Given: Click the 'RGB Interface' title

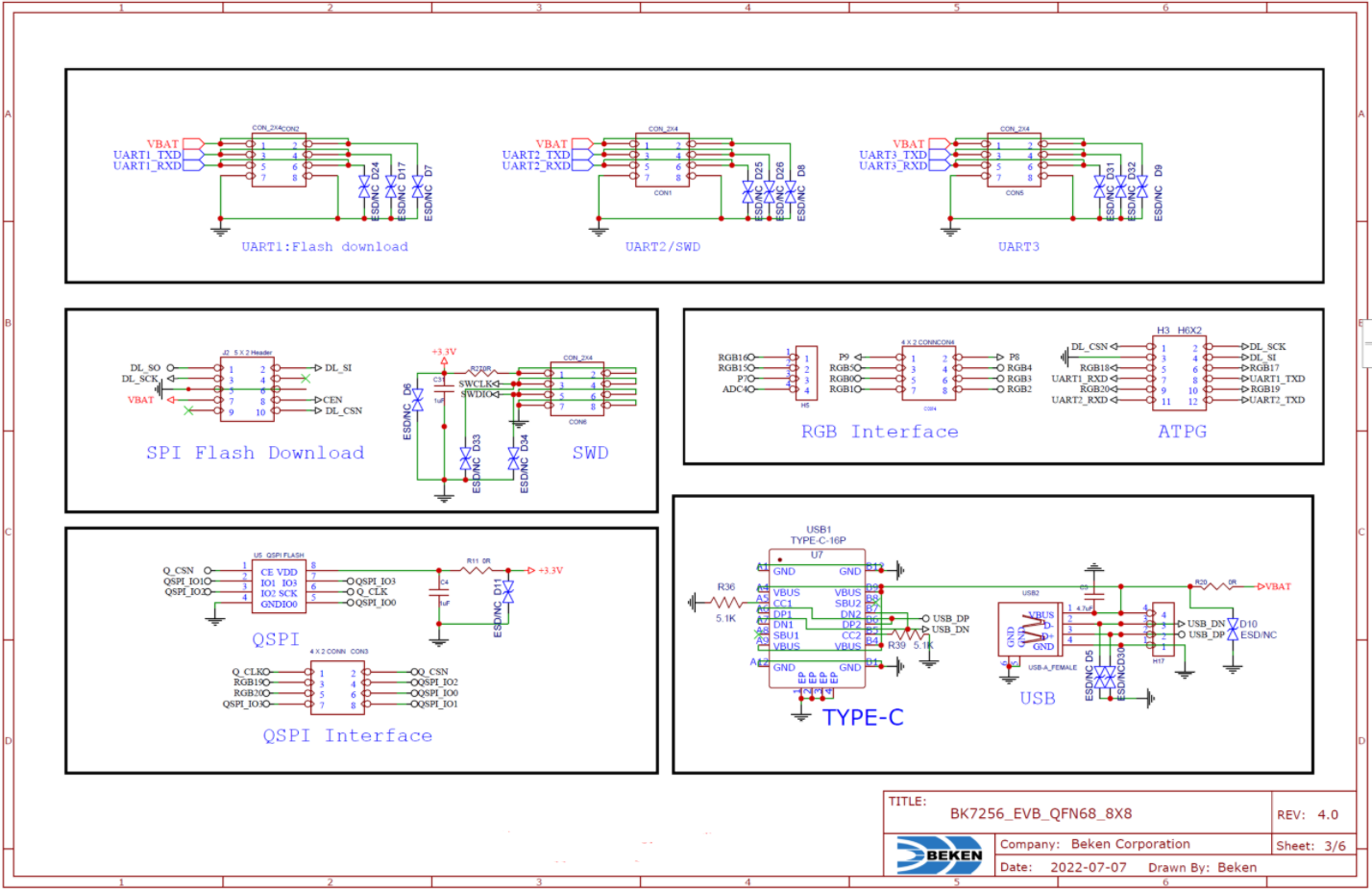Looking at the screenshot, I should 880,432.
